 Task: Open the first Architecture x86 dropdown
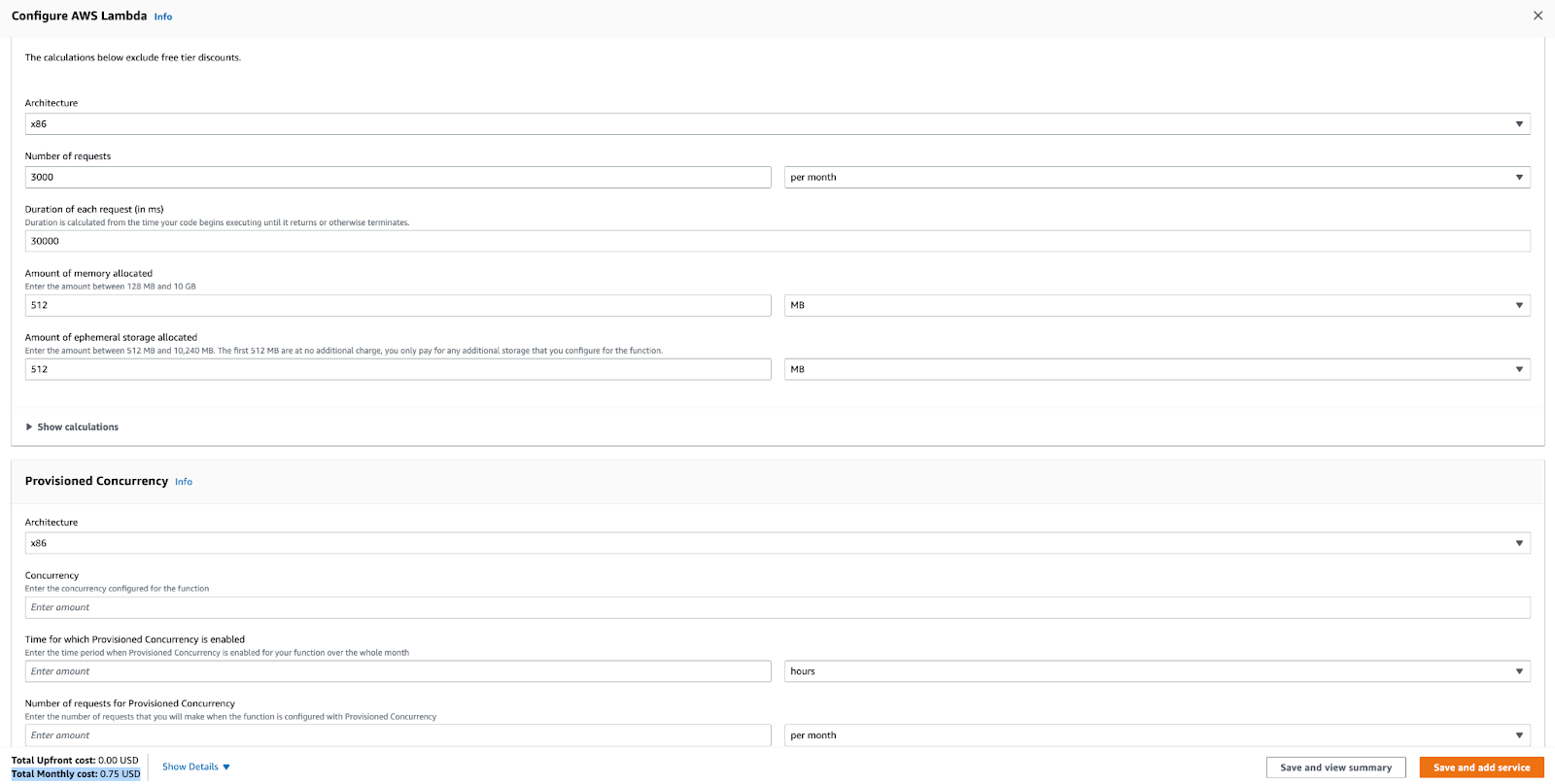[777, 124]
